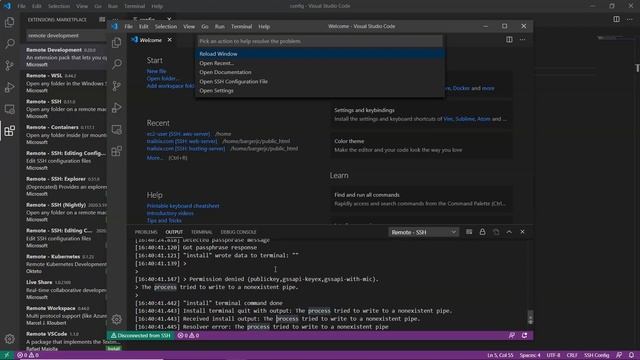Click Find and run all commands item
Image resolution: width=640 pixels, height=360 pixels.
click(421, 199)
